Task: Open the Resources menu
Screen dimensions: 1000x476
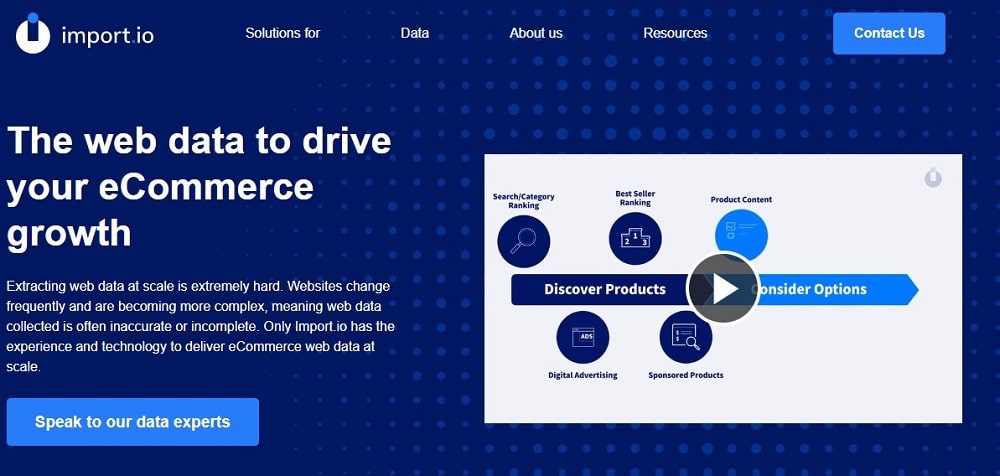Action: pos(675,33)
